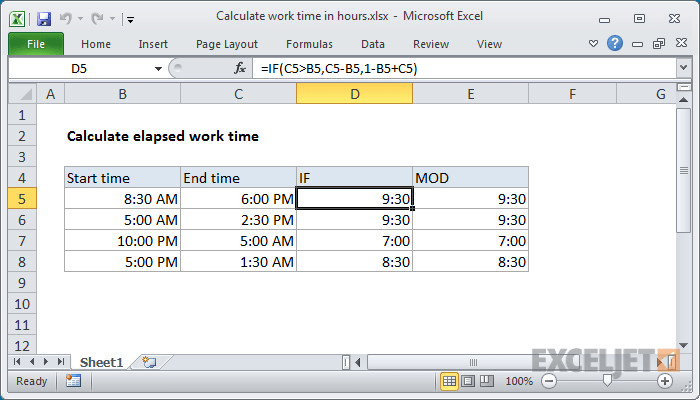The image size is (700, 400).
Task: Switch to Normal view icon
Action: 449,381
